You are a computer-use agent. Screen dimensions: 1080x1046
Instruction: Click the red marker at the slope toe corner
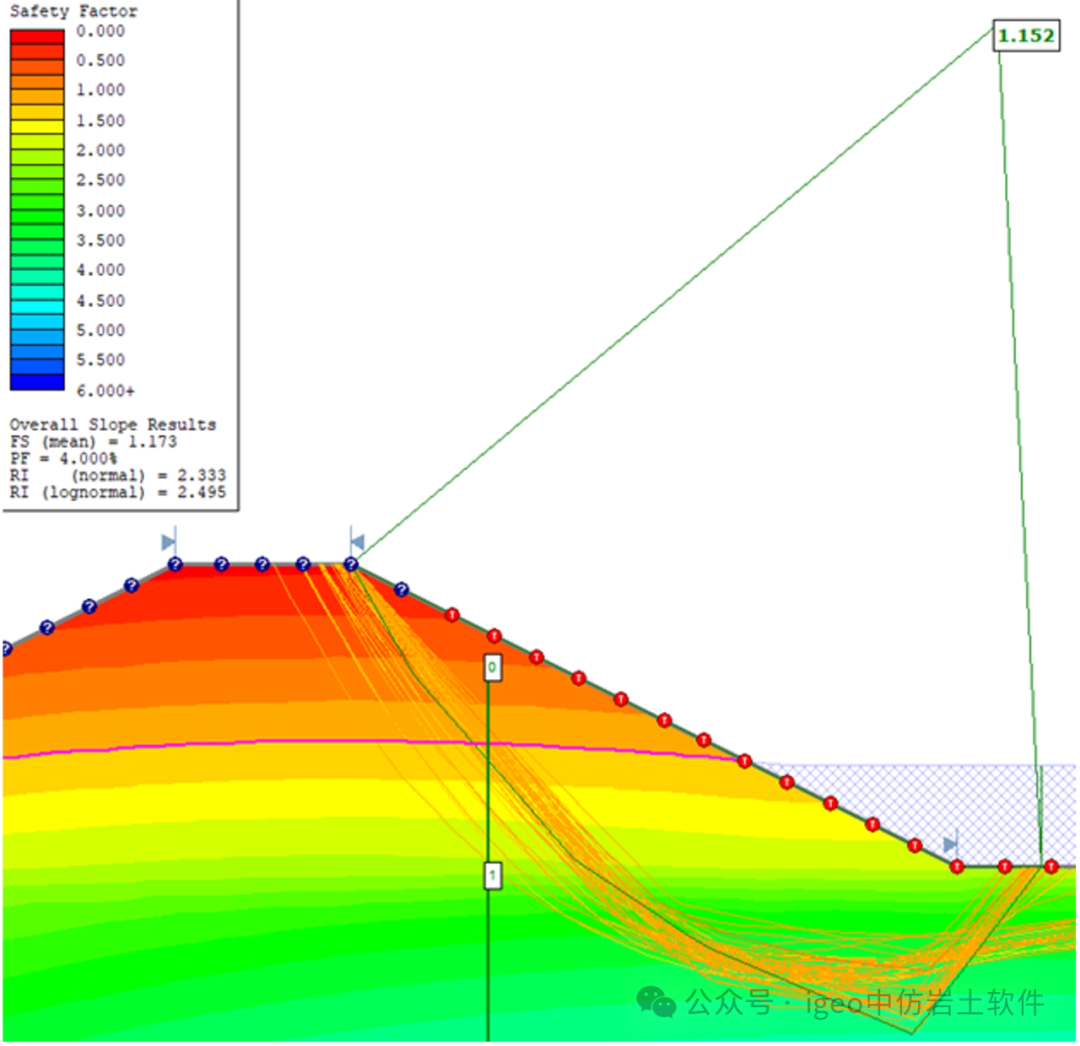(x=957, y=866)
